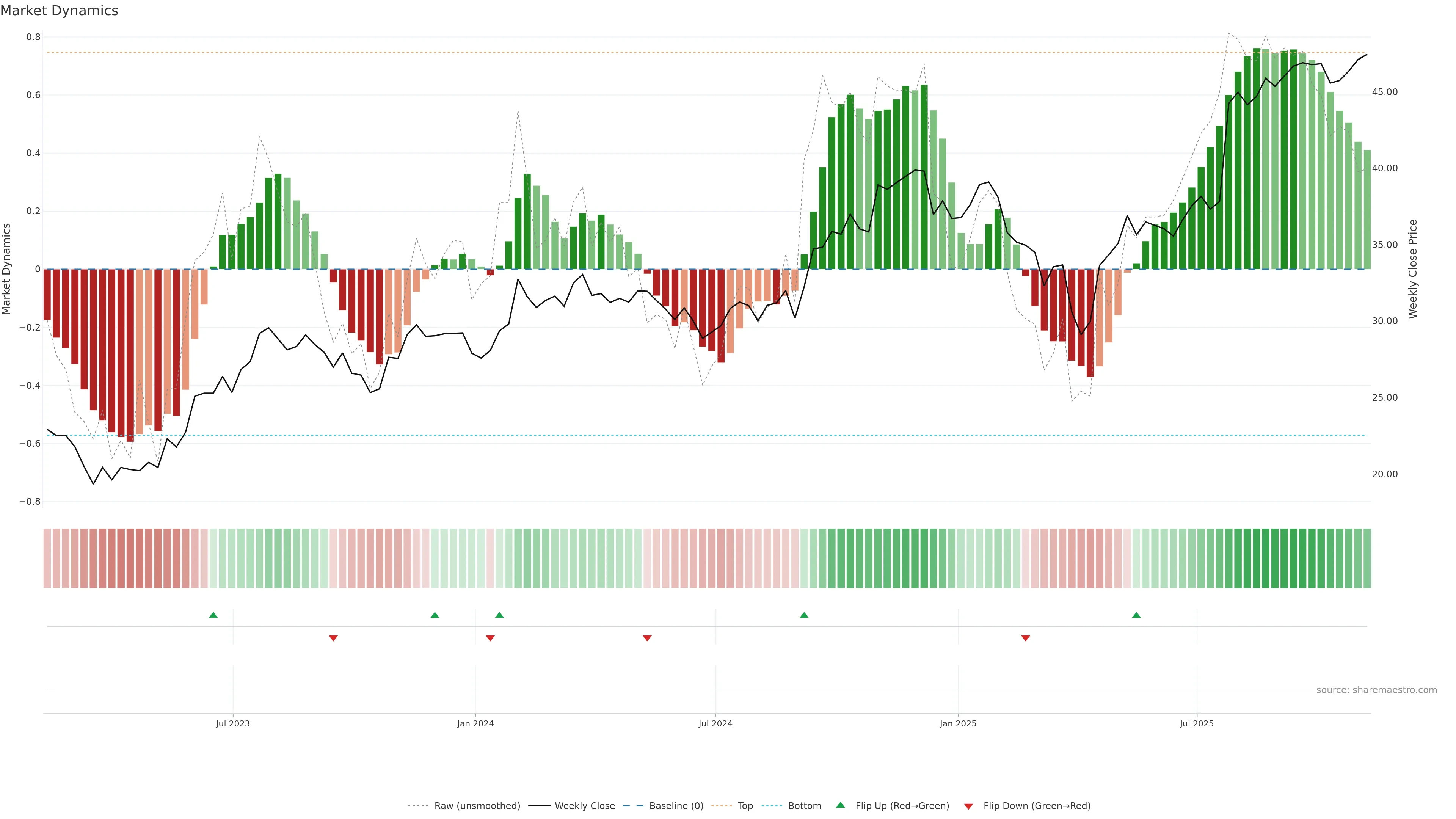Click the 45.00 price axis tick label

coord(1384,92)
